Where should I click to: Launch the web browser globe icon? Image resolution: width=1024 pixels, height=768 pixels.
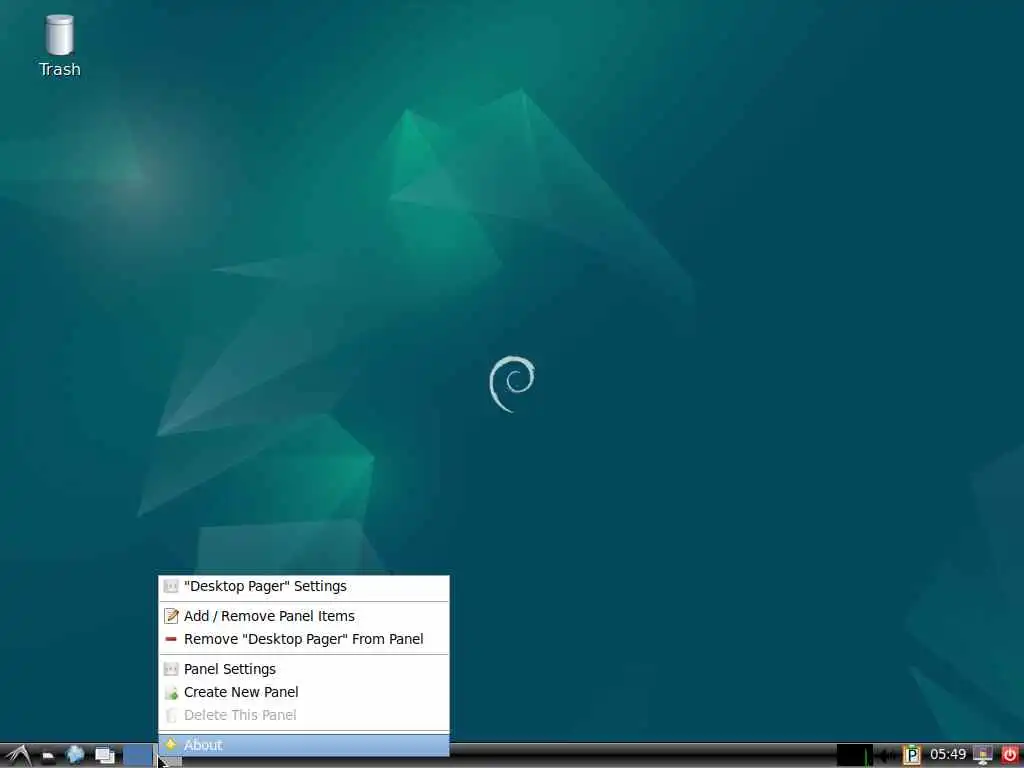tap(75, 756)
